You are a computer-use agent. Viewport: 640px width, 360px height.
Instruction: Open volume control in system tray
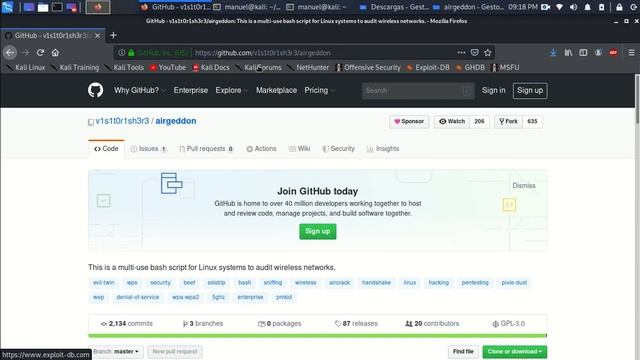click(573, 7)
